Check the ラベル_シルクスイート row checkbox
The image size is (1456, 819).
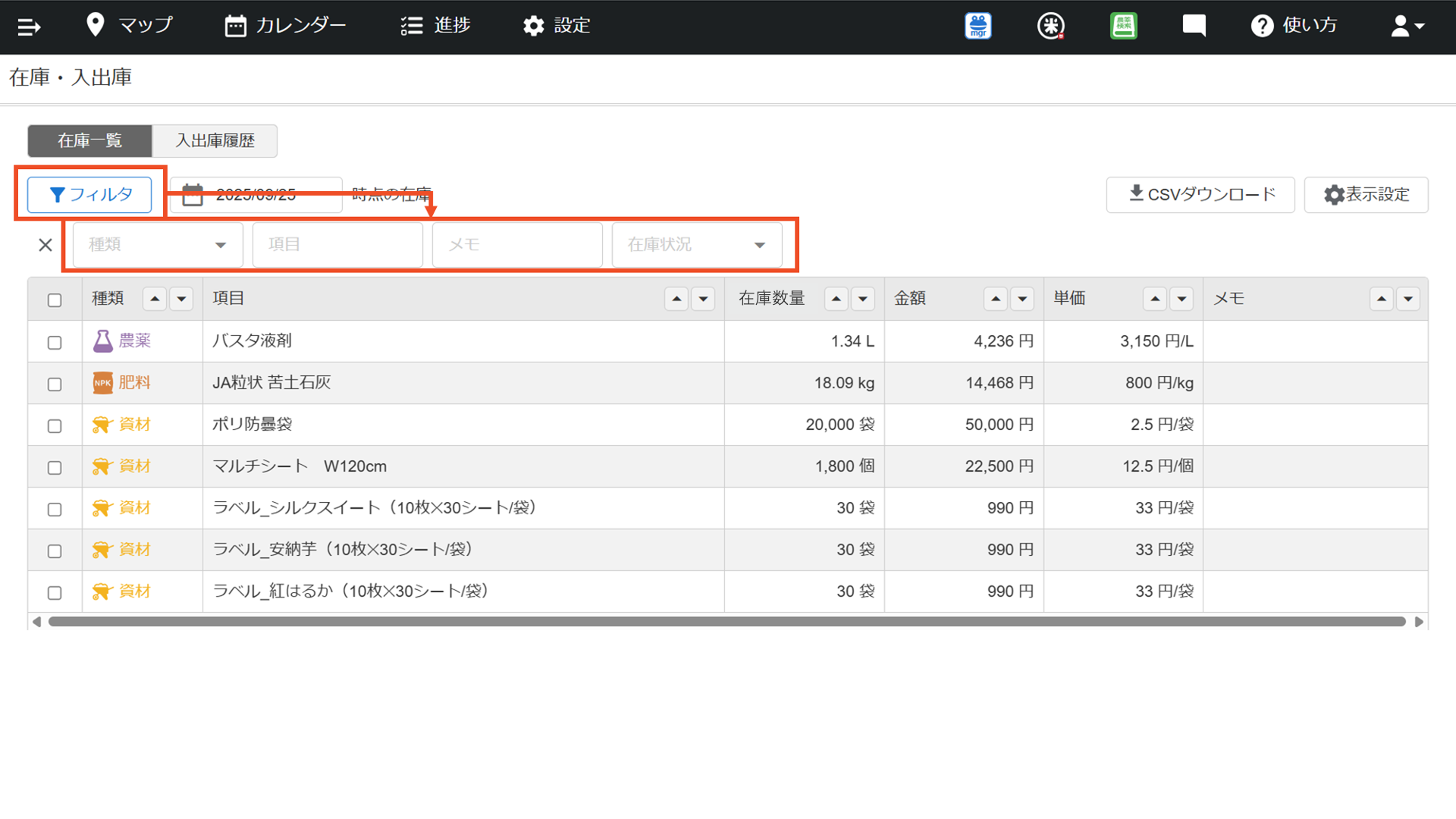tap(55, 510)
